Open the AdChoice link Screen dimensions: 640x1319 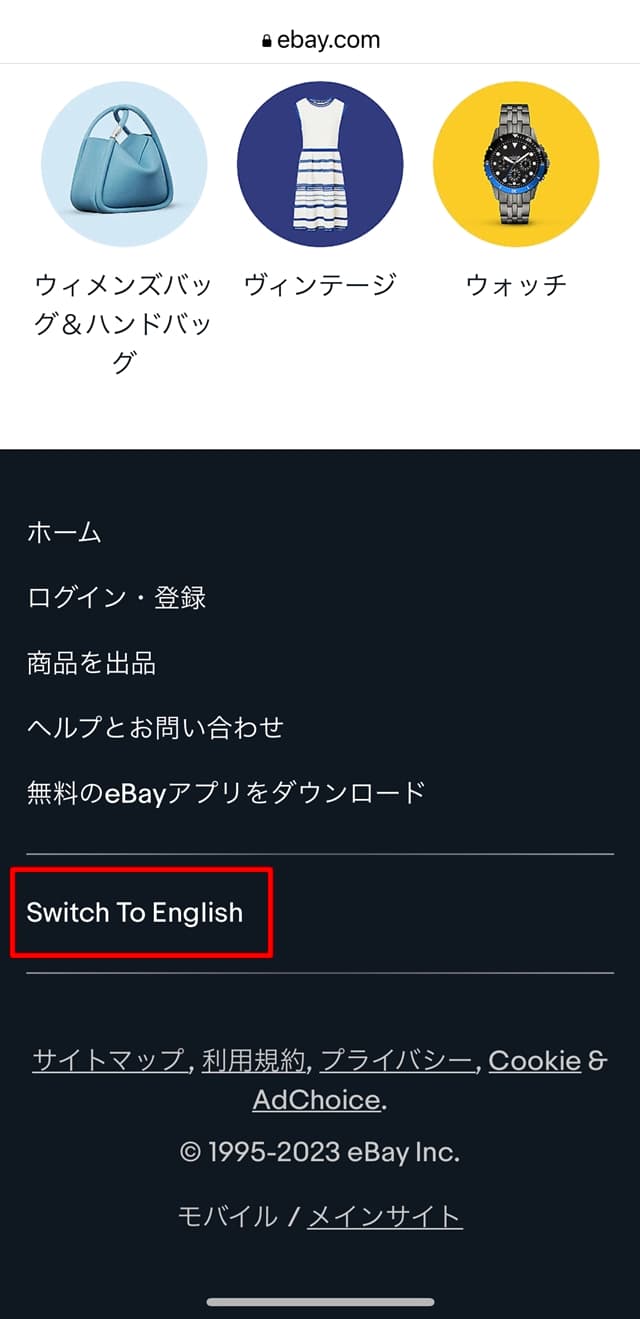click(316, 1100)
